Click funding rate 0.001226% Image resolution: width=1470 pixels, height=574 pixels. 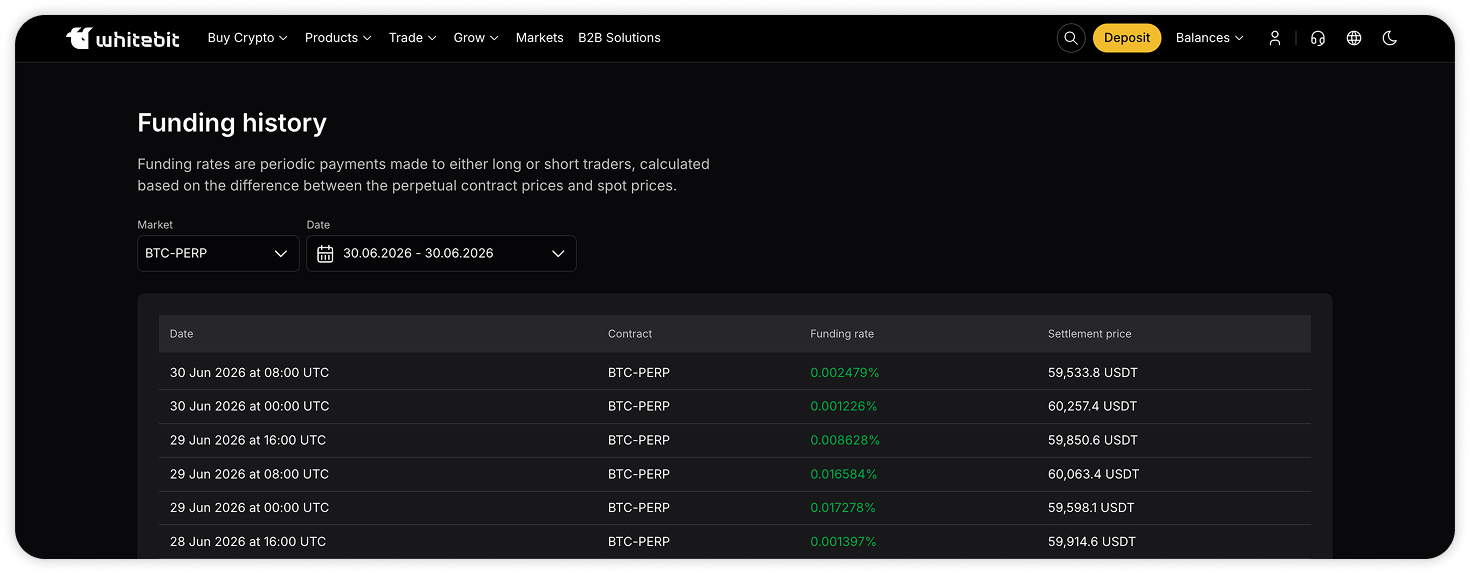point(844,407)
